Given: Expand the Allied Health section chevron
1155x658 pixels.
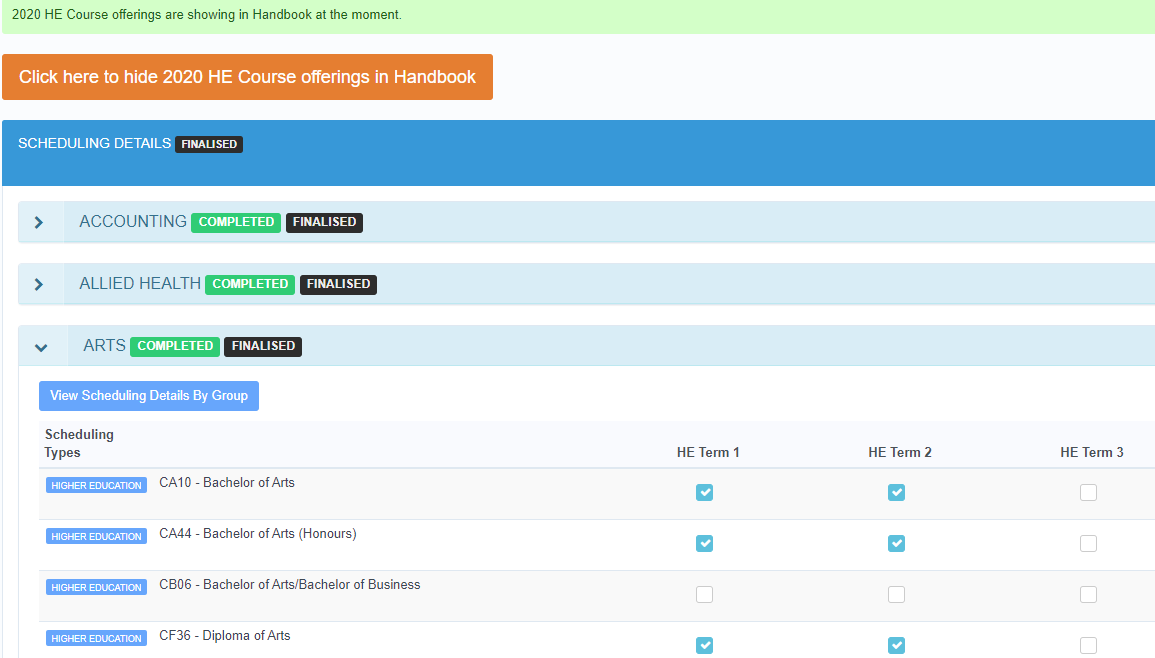Looking at the screenshot, I should pyautogui.click(x=39, y=284).
